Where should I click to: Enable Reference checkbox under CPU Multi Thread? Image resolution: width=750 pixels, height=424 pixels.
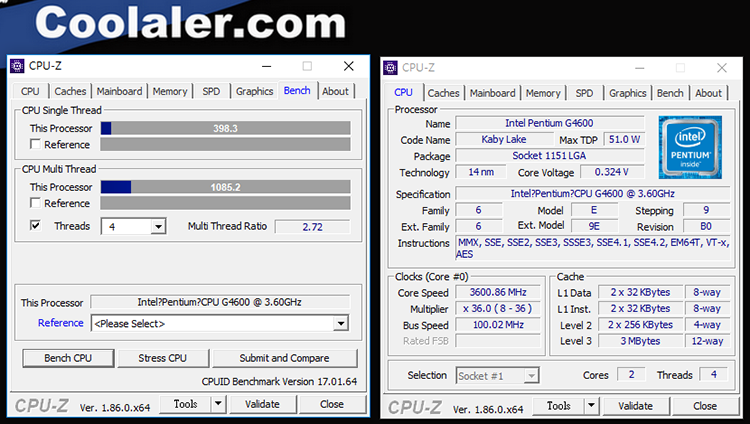35,203
